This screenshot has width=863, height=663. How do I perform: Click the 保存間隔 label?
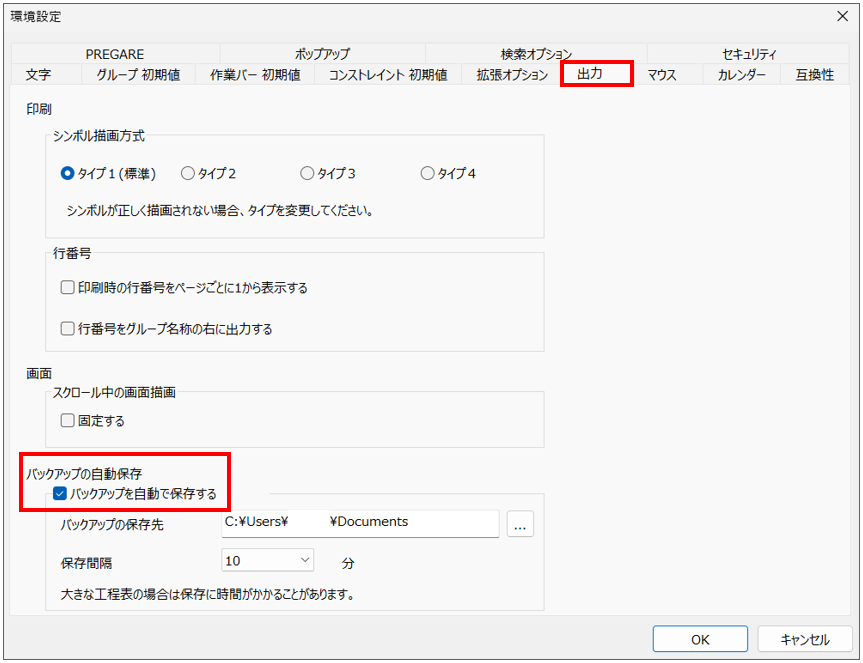(x=86, y=563)
